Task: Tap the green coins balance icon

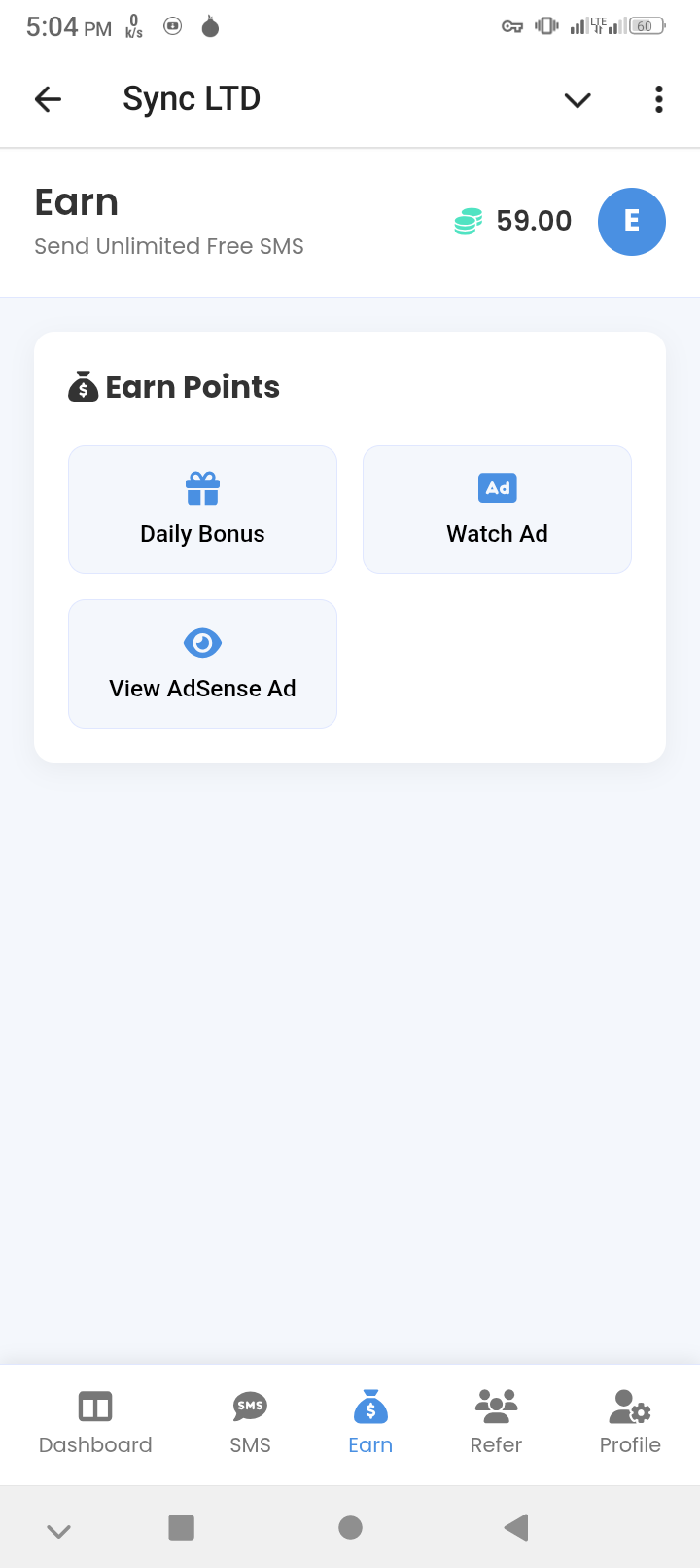Action: pos(468,222)
